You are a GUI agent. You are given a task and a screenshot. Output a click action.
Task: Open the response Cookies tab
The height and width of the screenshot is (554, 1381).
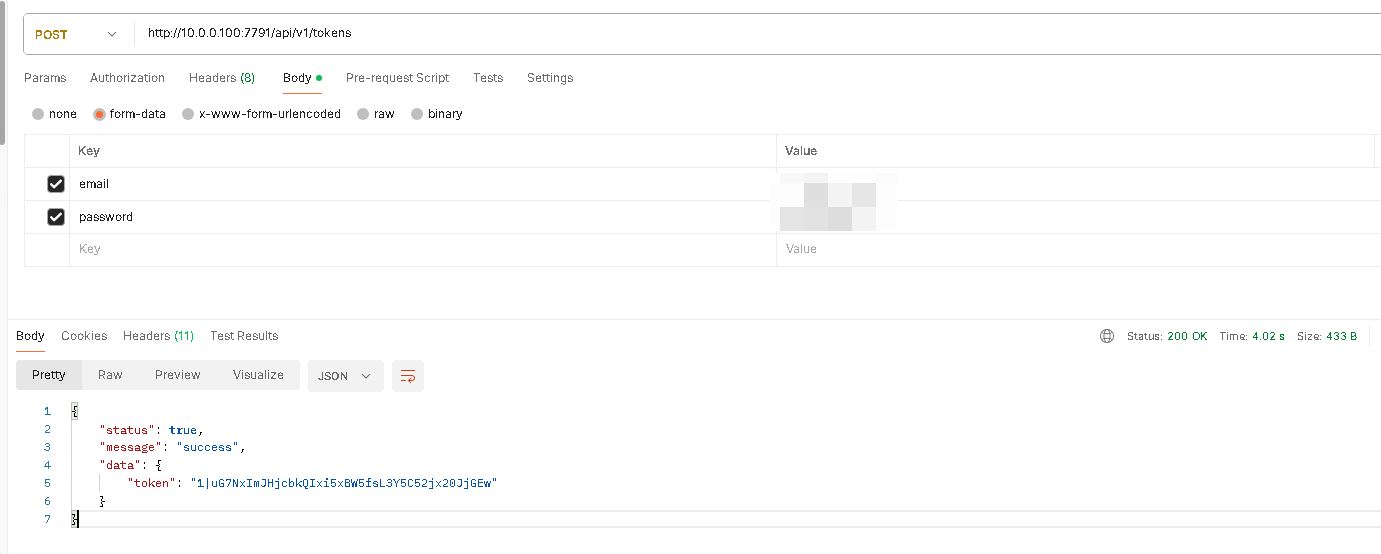(x=84, y=336)
